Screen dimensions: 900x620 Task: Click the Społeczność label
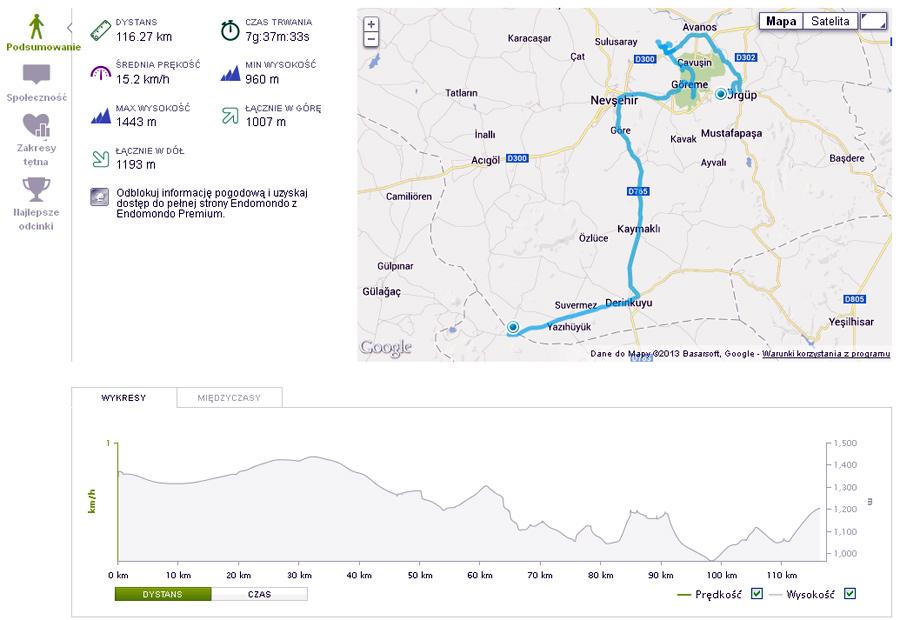pyautogui.click(x=37, y=98)
